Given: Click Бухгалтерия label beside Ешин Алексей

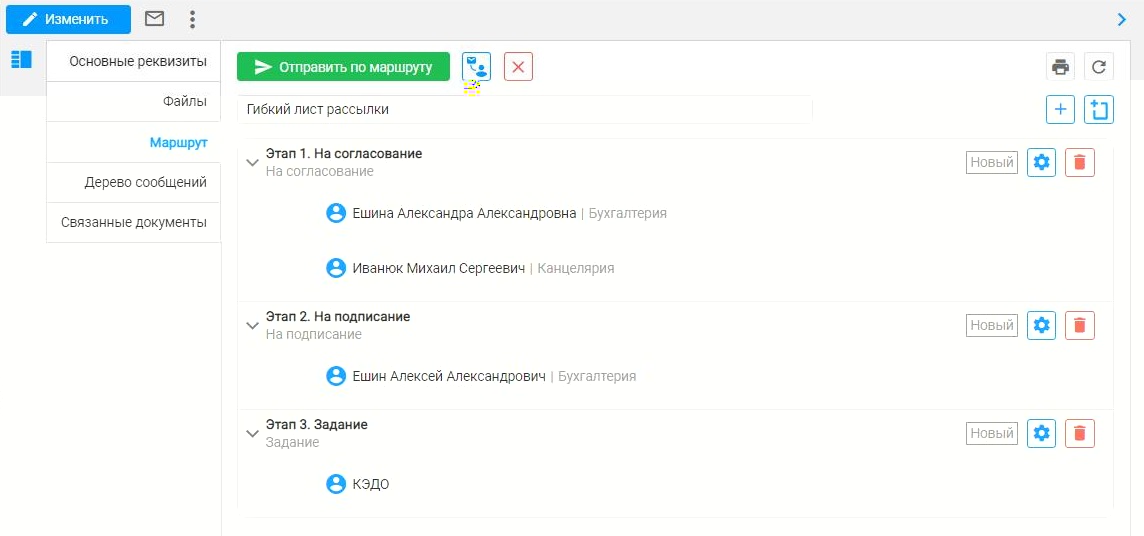Looking at the screenshot, I should click(x=597, y=376).
